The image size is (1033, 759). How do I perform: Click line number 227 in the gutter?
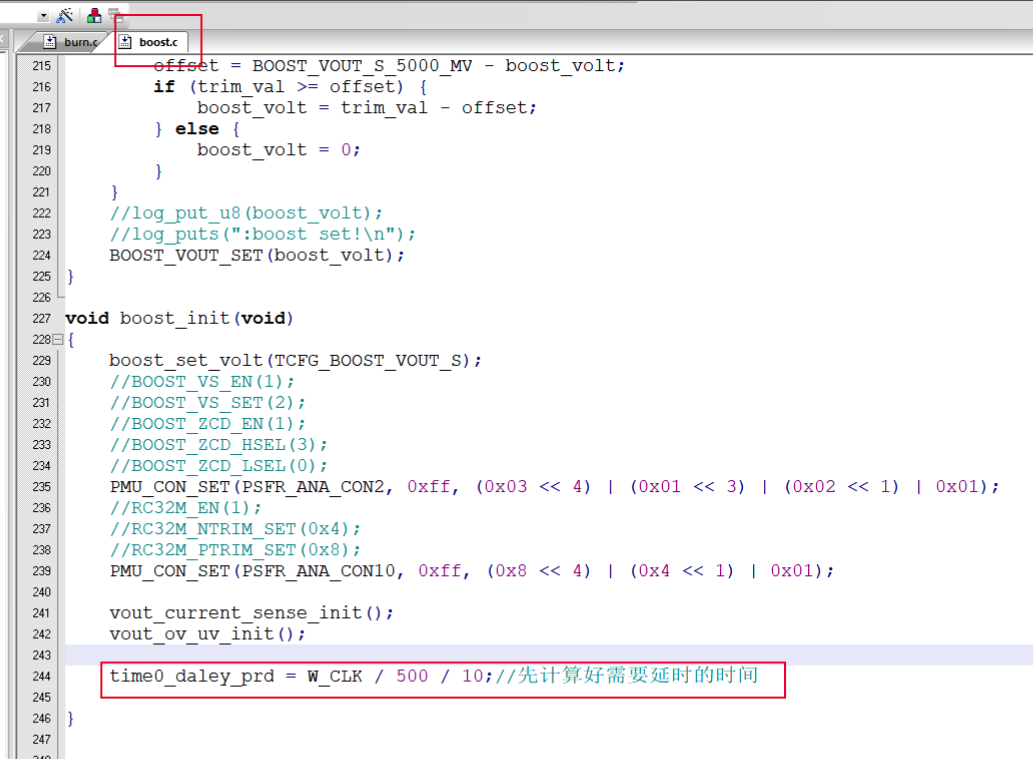click(x=42, y=319)
